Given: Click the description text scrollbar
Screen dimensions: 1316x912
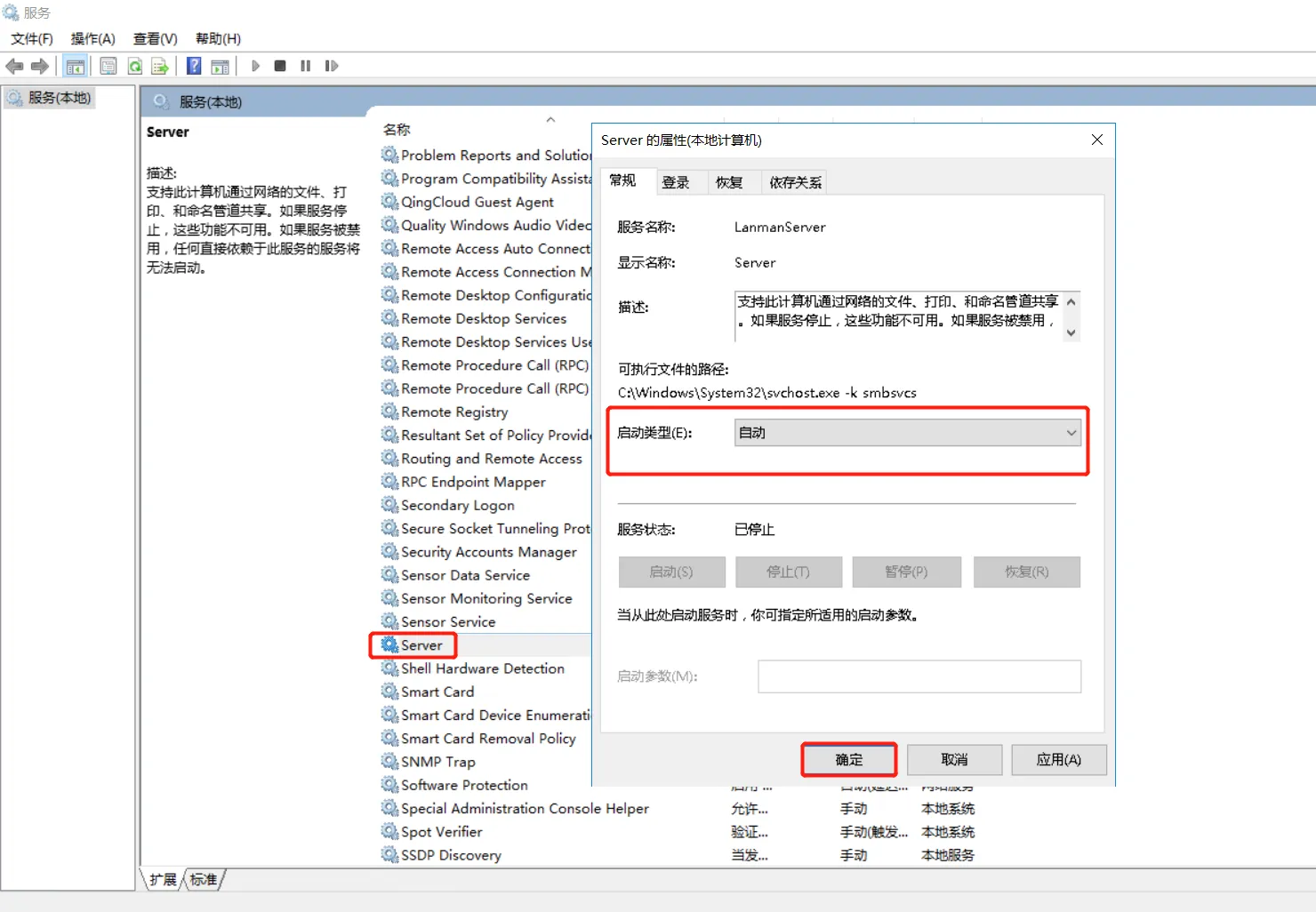Looking at the screenshot, I should tap(1071, 316).
